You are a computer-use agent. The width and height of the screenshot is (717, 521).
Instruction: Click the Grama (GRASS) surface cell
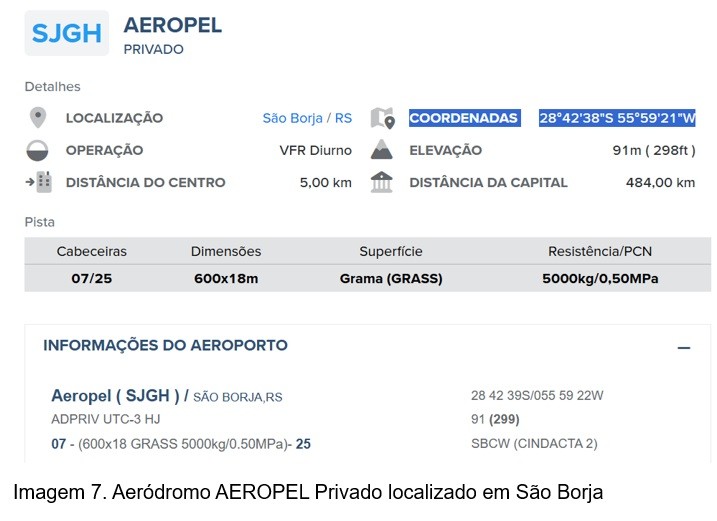tap(391, 279)
